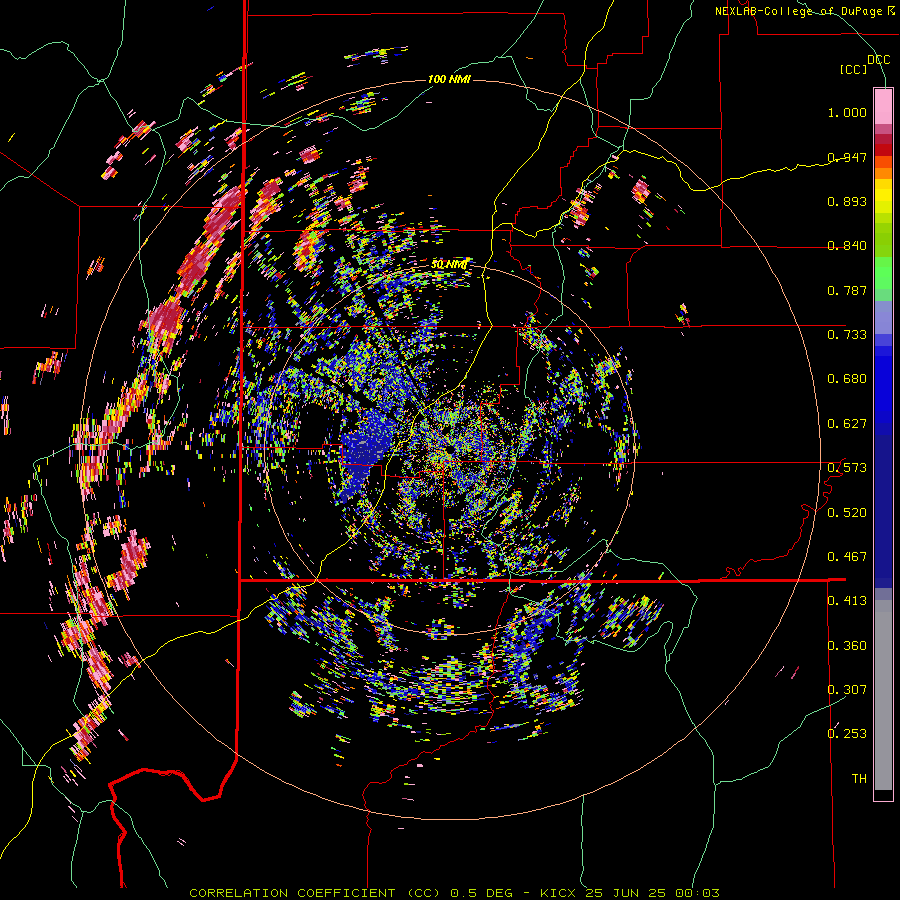Image resolution: width=900 pixels, height=900 pixels.
Task: Select the 1.000 scale value
Action: point(847,112)
